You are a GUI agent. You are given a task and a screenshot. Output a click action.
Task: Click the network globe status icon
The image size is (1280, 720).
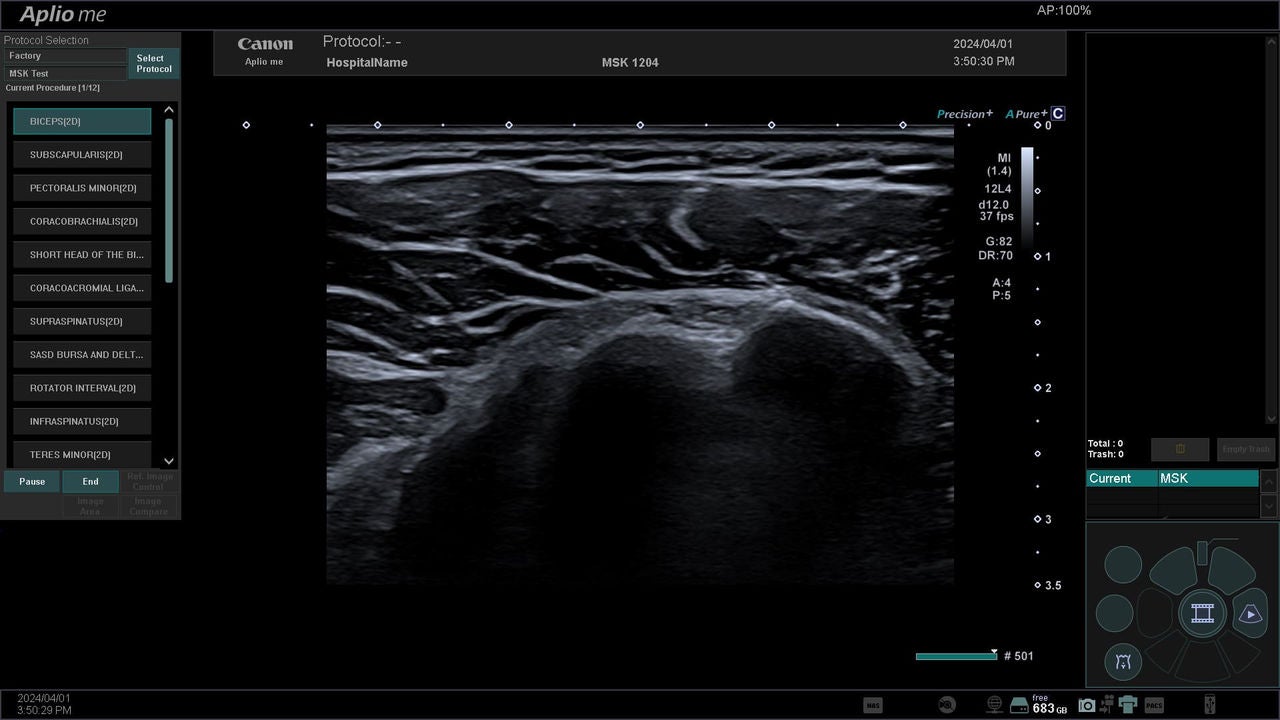tap(994, 705)
